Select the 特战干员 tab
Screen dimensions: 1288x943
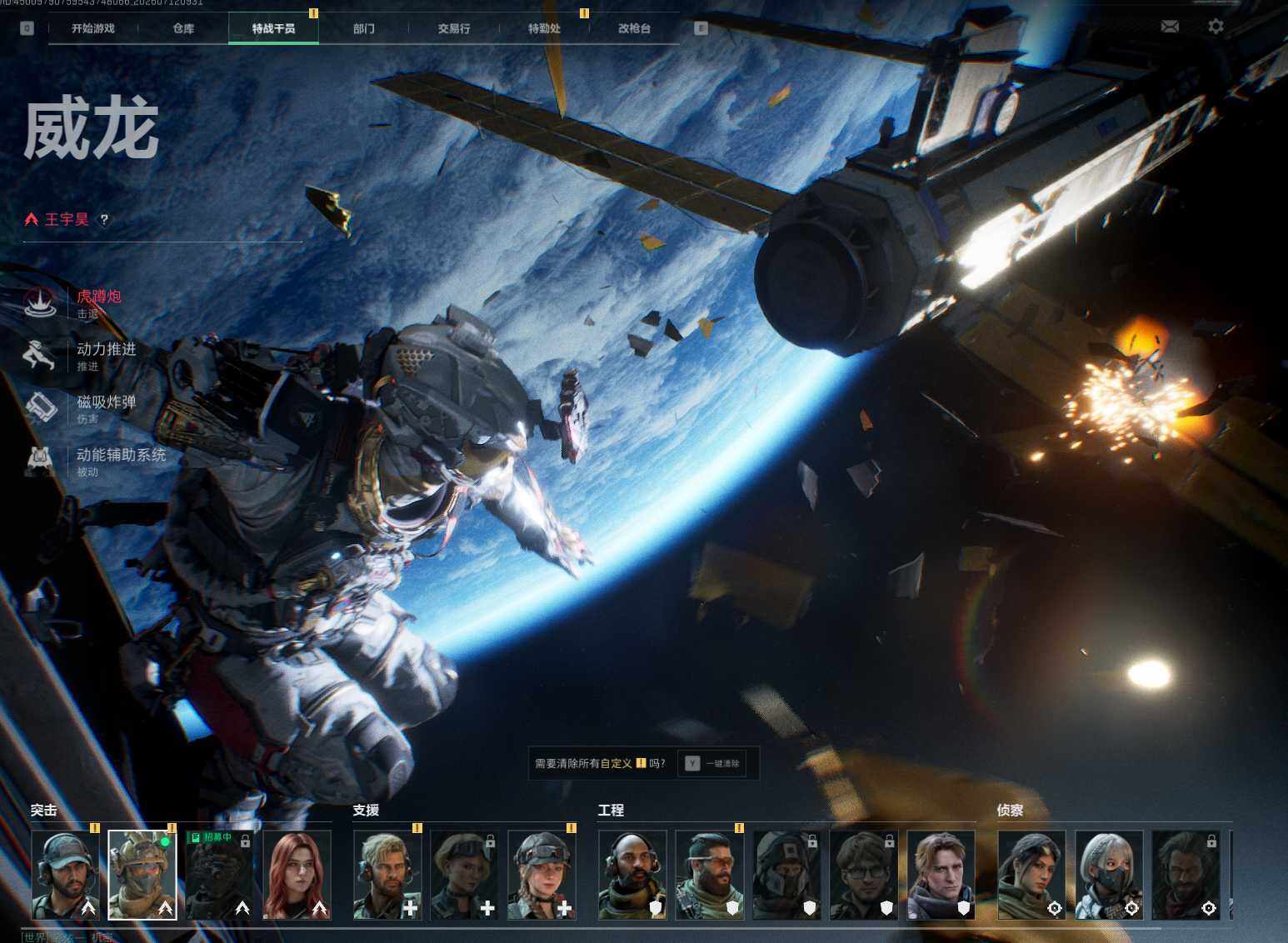[x=273, y=28]
